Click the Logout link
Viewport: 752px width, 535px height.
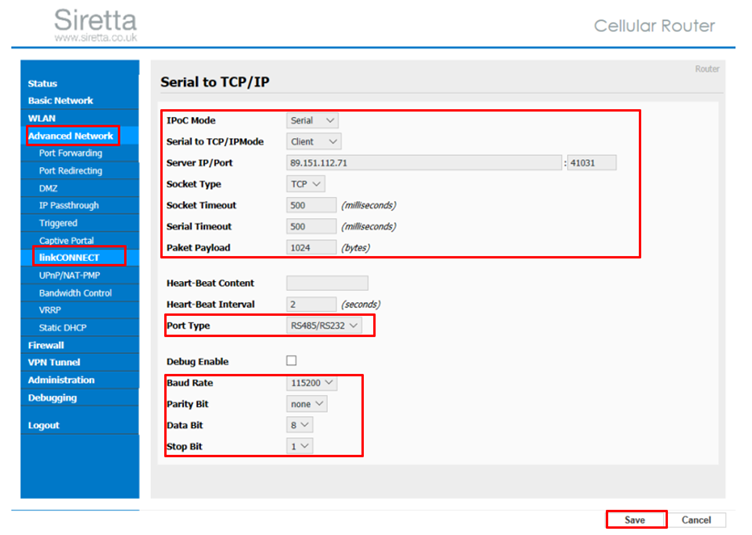[43, 425]
